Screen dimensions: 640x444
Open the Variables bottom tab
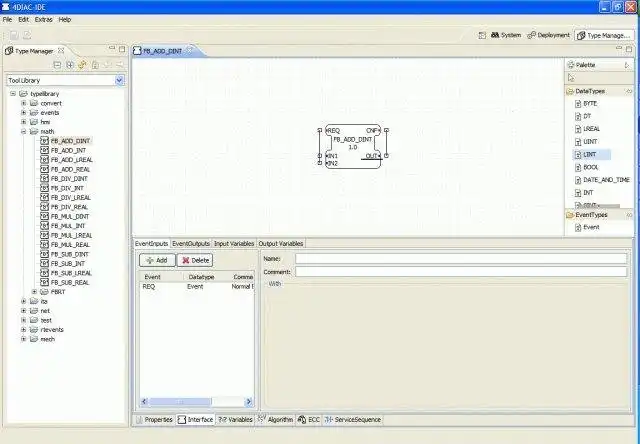pos(235,420)
